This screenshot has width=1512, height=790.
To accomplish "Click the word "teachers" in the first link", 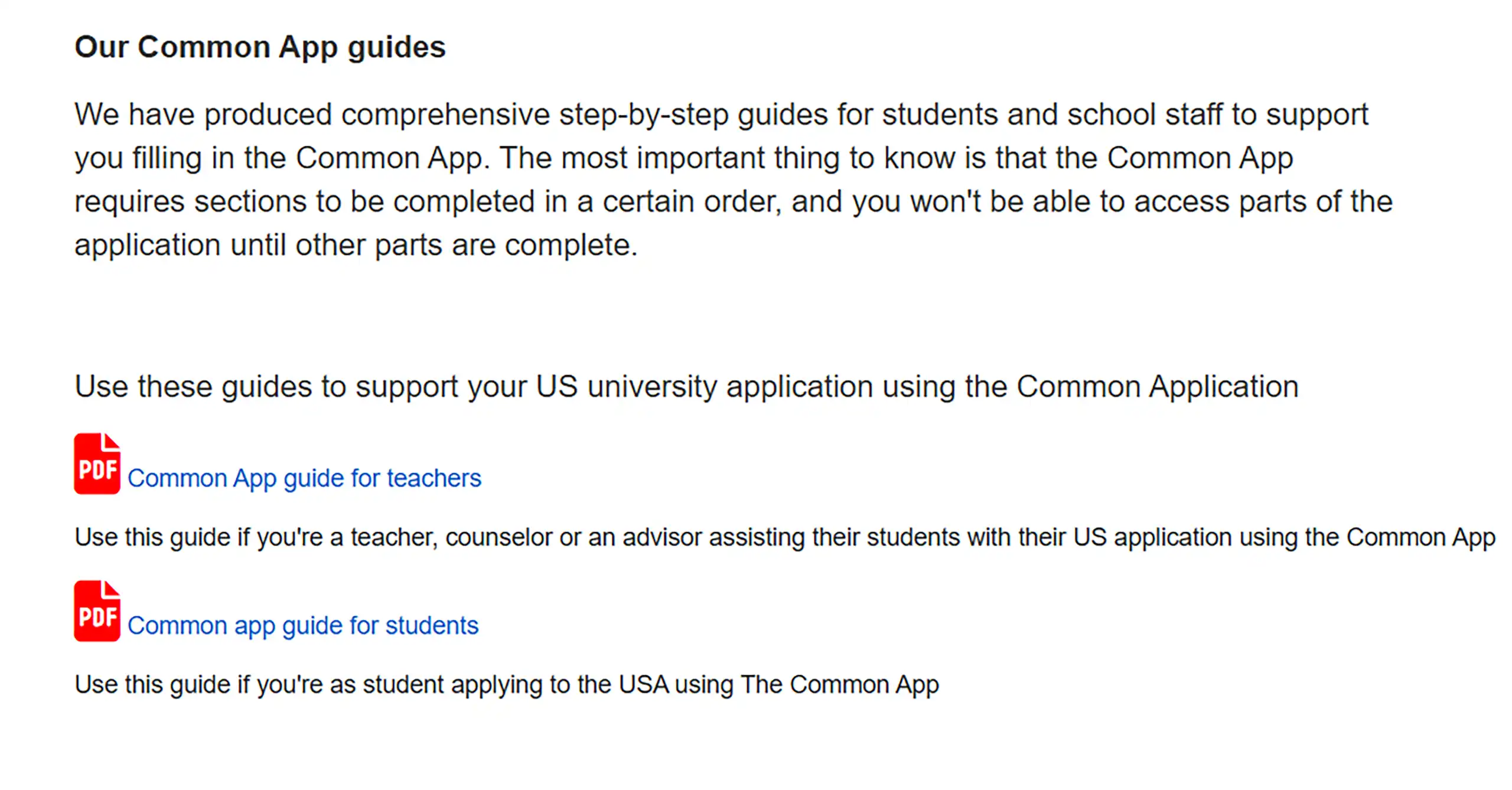I will click(434, 478).
